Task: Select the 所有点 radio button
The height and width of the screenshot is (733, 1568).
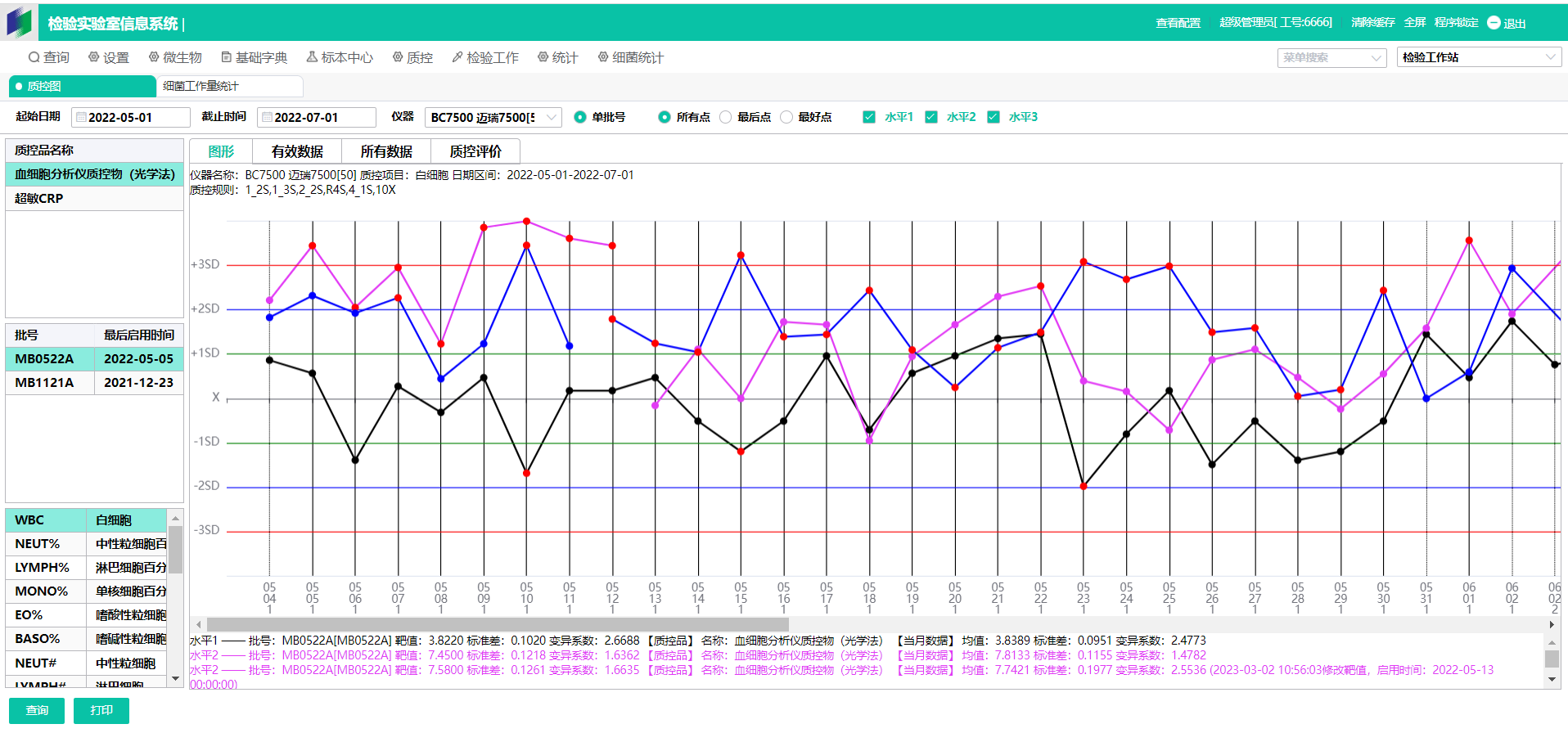Action: [665, 117]
